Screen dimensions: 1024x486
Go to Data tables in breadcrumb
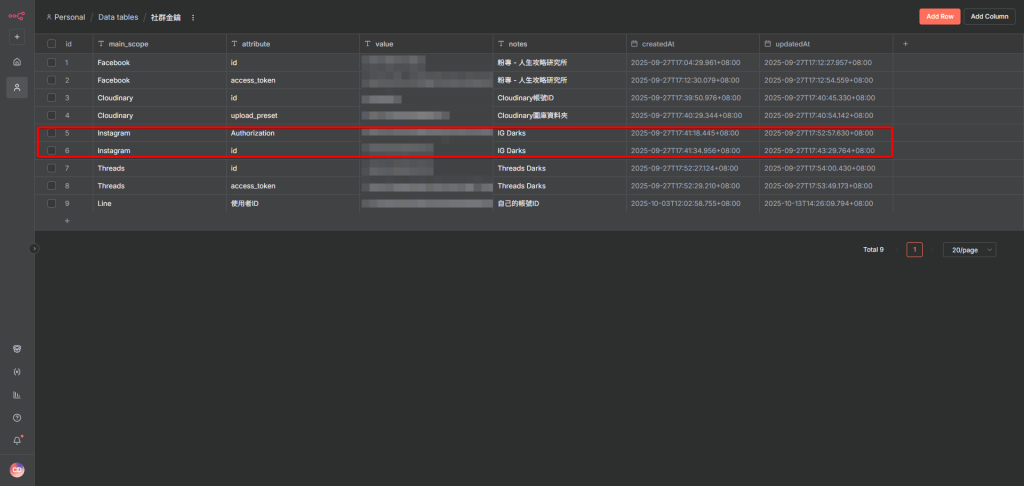[118, 17]
